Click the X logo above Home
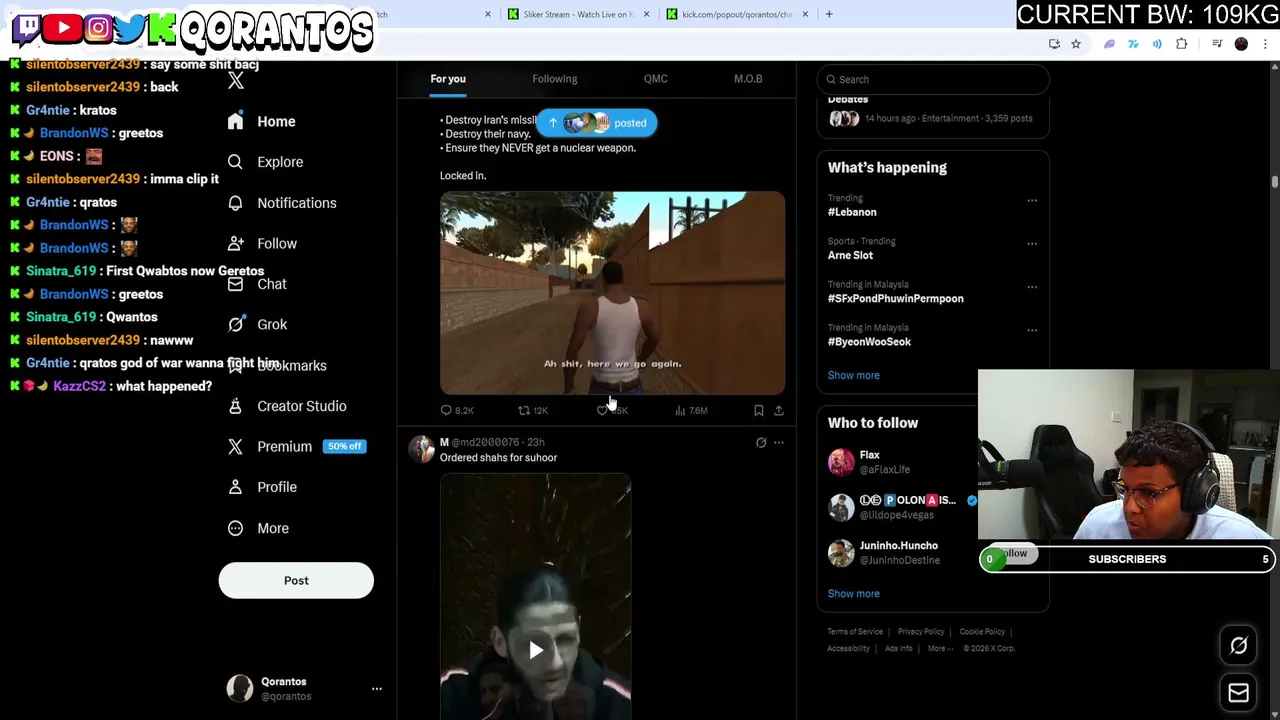Viewport: 1280px width, 720px height. pyautogui.click(x=236, y=81)
